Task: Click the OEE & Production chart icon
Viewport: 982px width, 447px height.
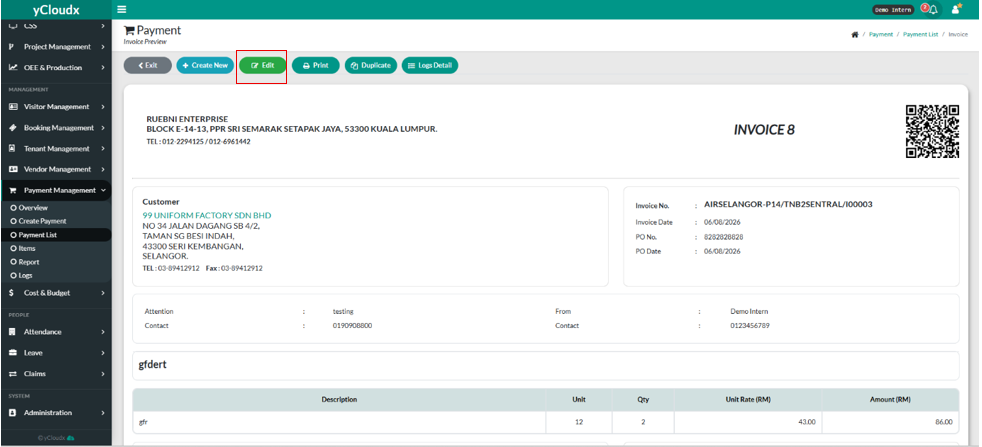Action: (13, 68)
